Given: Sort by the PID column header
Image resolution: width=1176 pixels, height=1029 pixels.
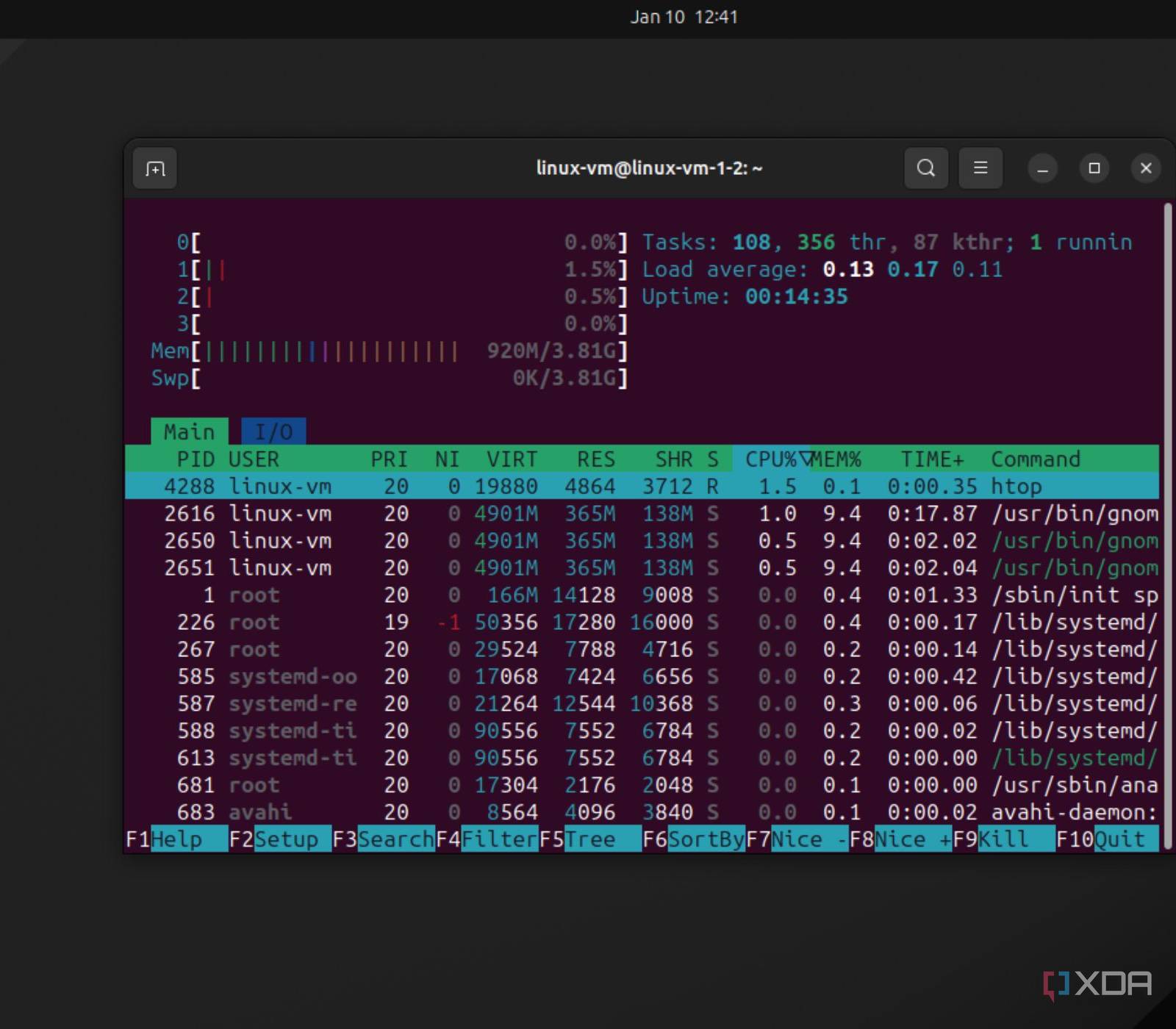Looking at the screenshot, I should pyautogui.click(x=195, y=459).
